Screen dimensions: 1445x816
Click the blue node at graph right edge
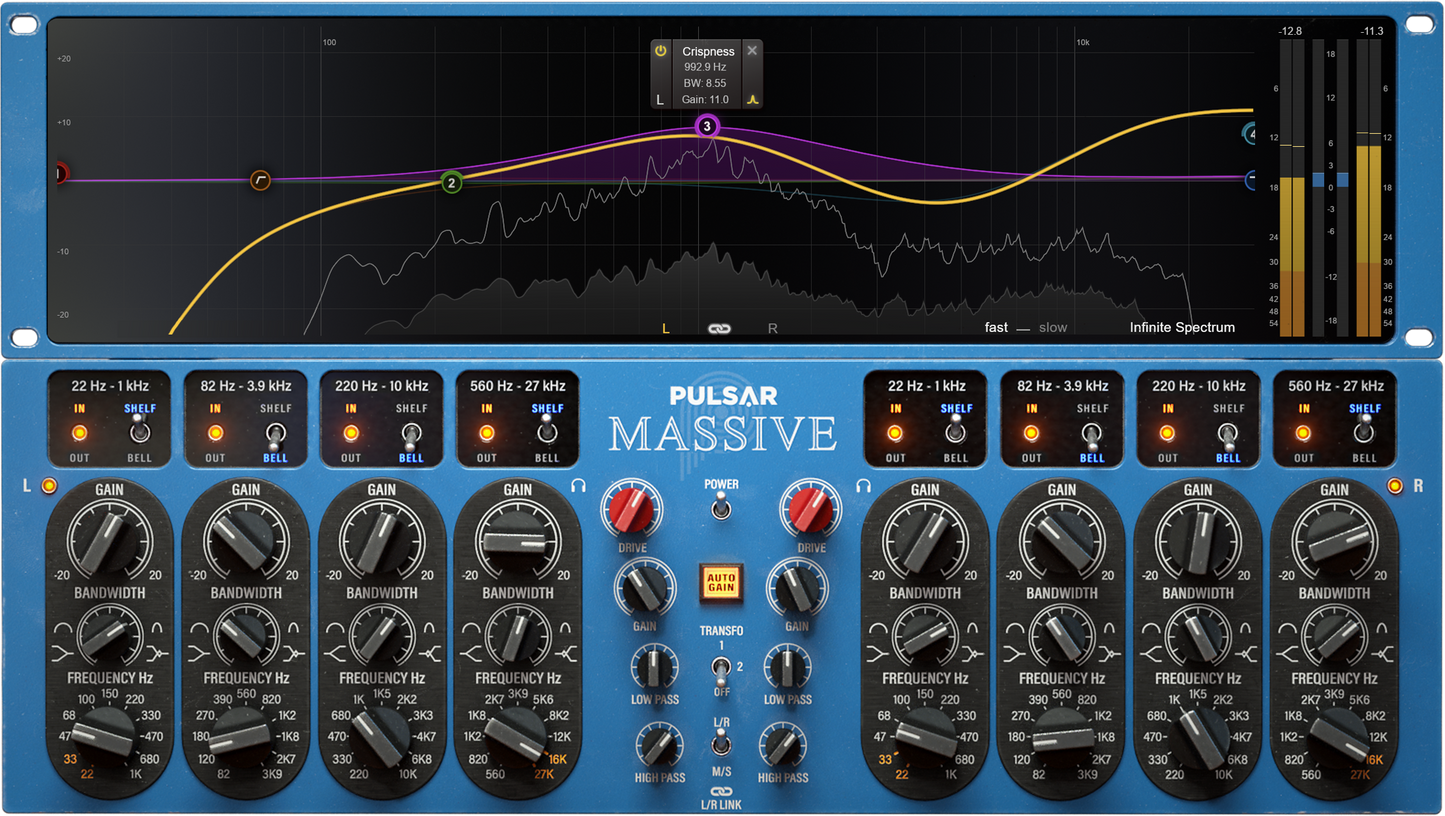[x=1250, y=180]
